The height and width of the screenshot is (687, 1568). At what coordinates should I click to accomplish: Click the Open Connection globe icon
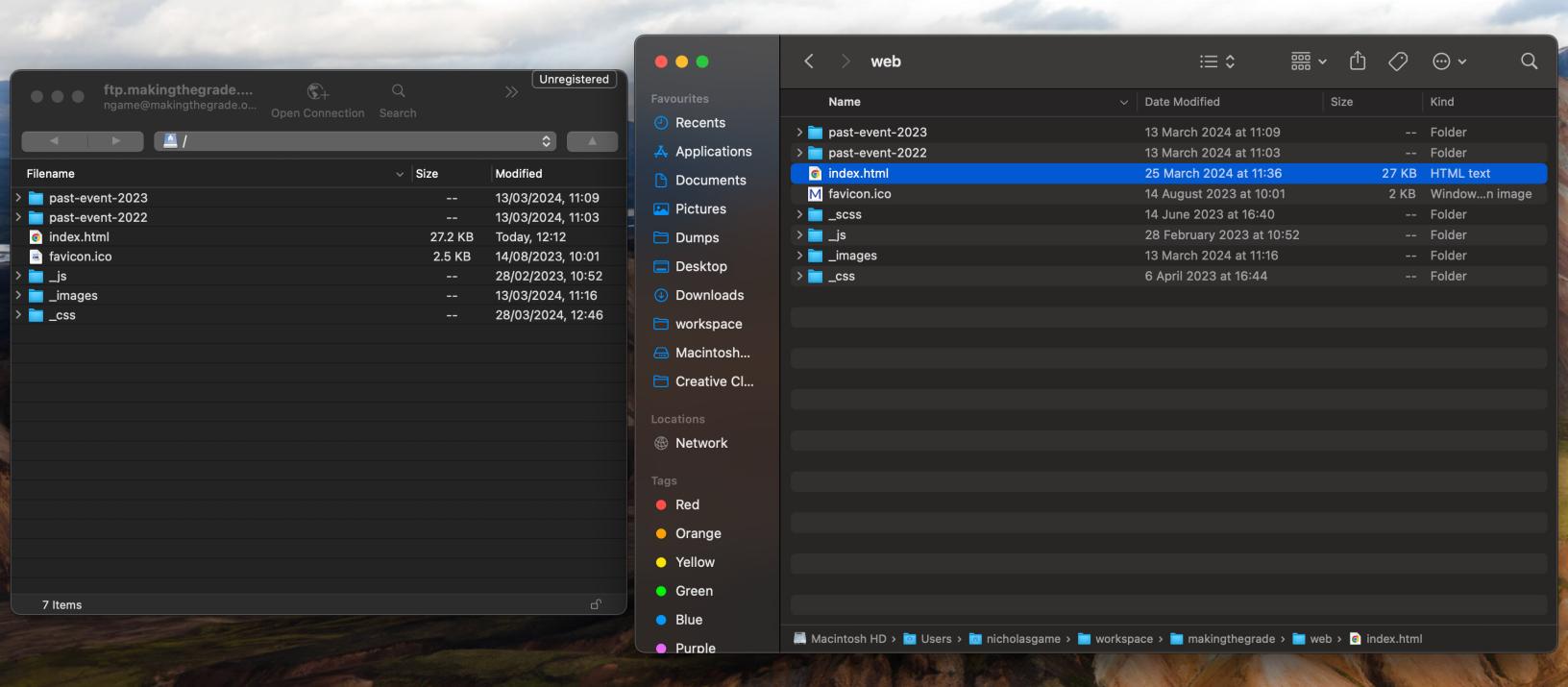[x=318, y=91]
